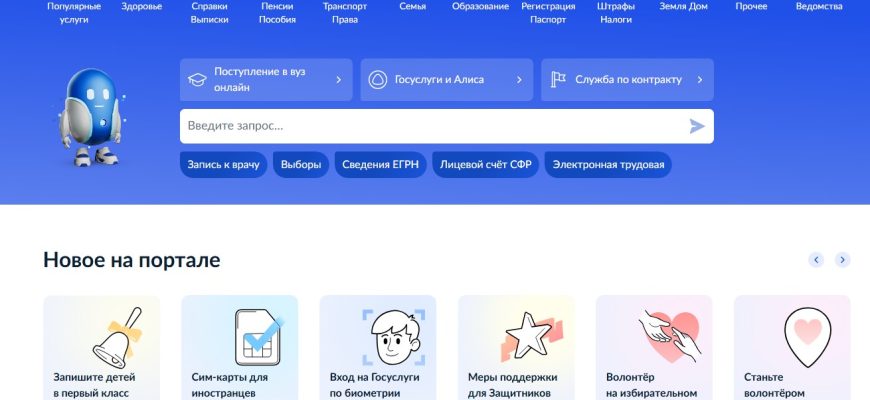Open Госуслуги и Алиса banner
The image size is (870, 400).
coord(447,80)
